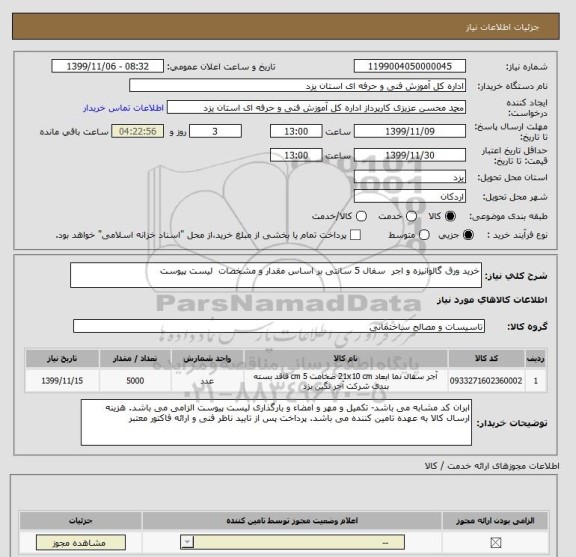Click the response deadline date 1399/11/09
Image resolution: width=576 pixels, height=557 pixels.
pyautogui.click(x=410, y=132)
